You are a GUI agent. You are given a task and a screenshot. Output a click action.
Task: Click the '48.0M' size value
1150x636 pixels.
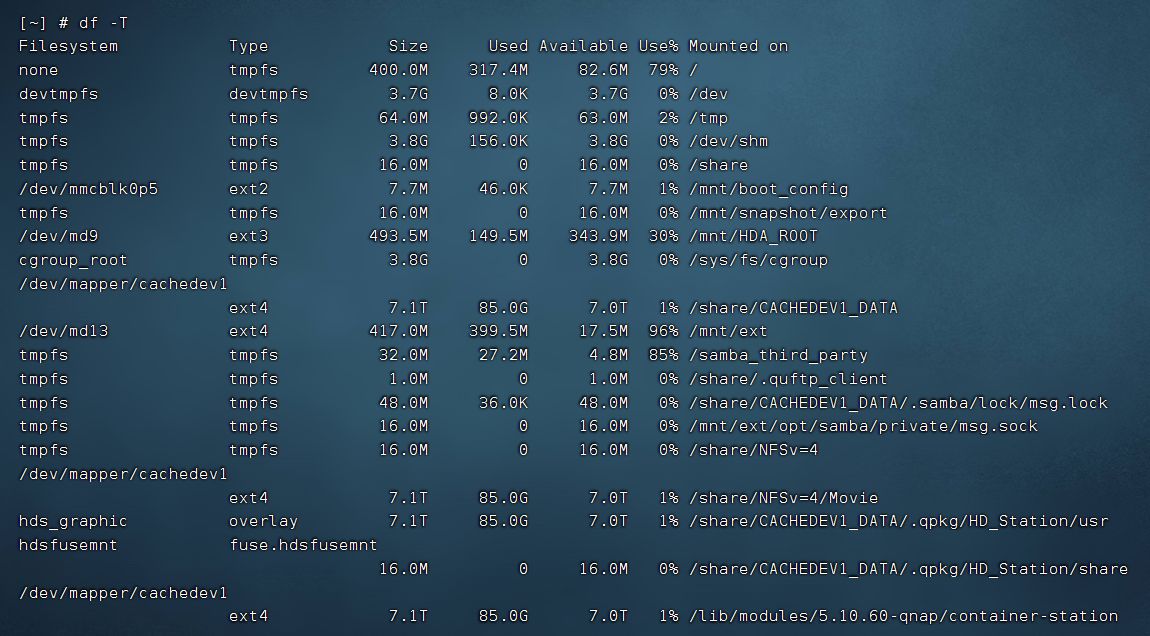403,403
